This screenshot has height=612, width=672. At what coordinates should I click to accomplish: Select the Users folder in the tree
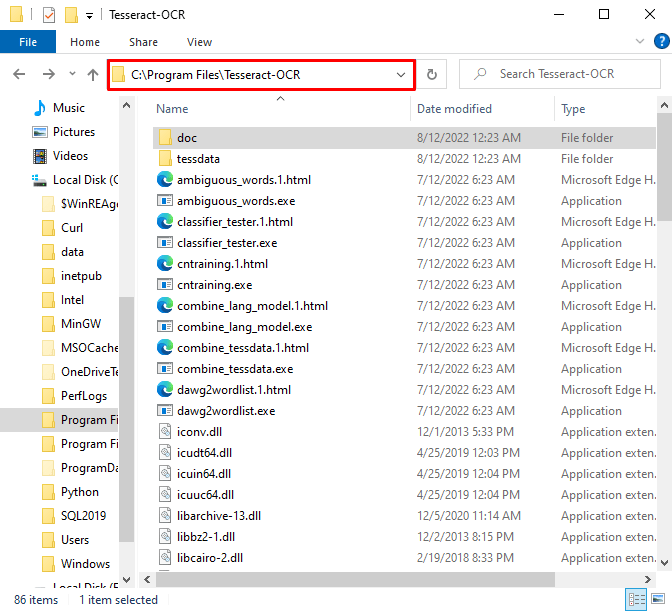75,540
